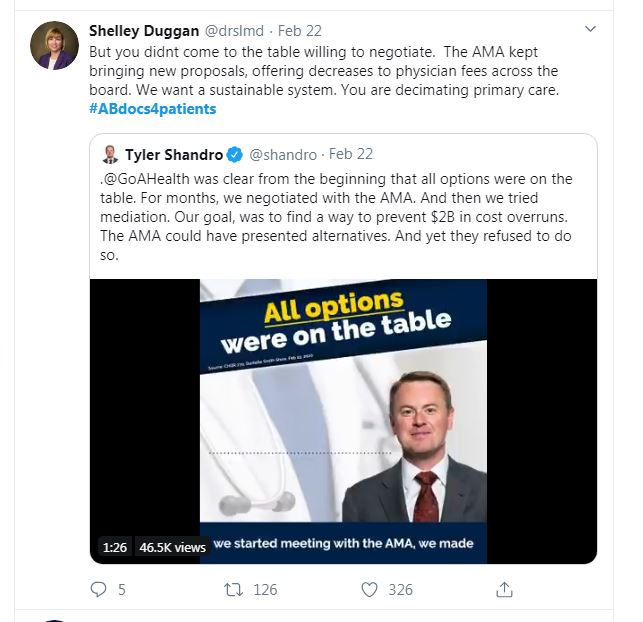
Task: Open the share tweet icon
Action: pyautogui.click(x=505, y=589)
